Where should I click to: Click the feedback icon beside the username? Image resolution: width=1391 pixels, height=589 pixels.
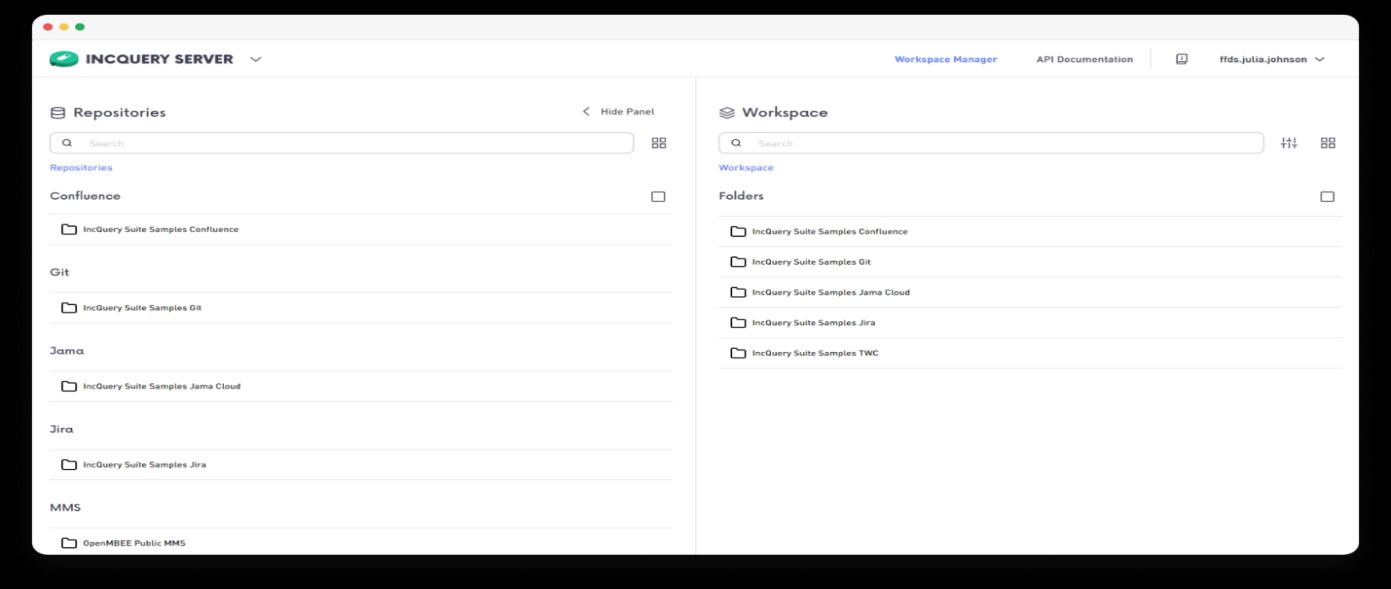[x=1181, y=59]
